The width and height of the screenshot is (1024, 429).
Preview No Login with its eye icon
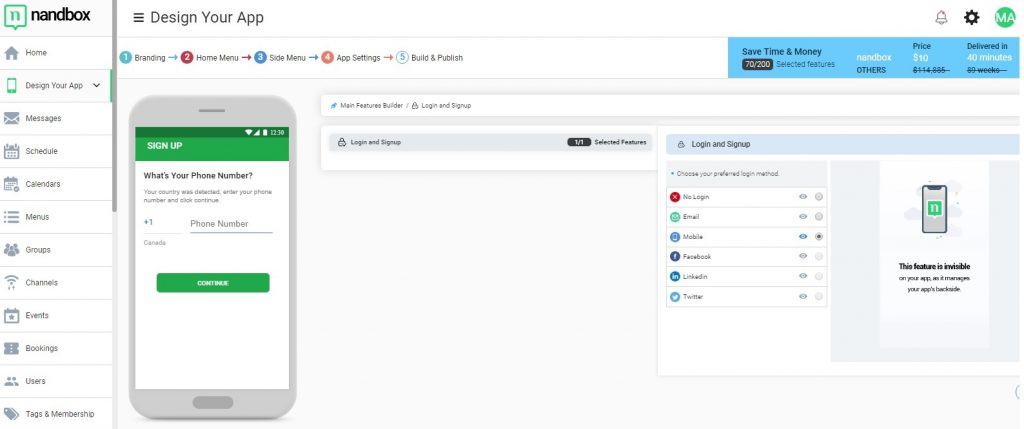coord(803,197)
